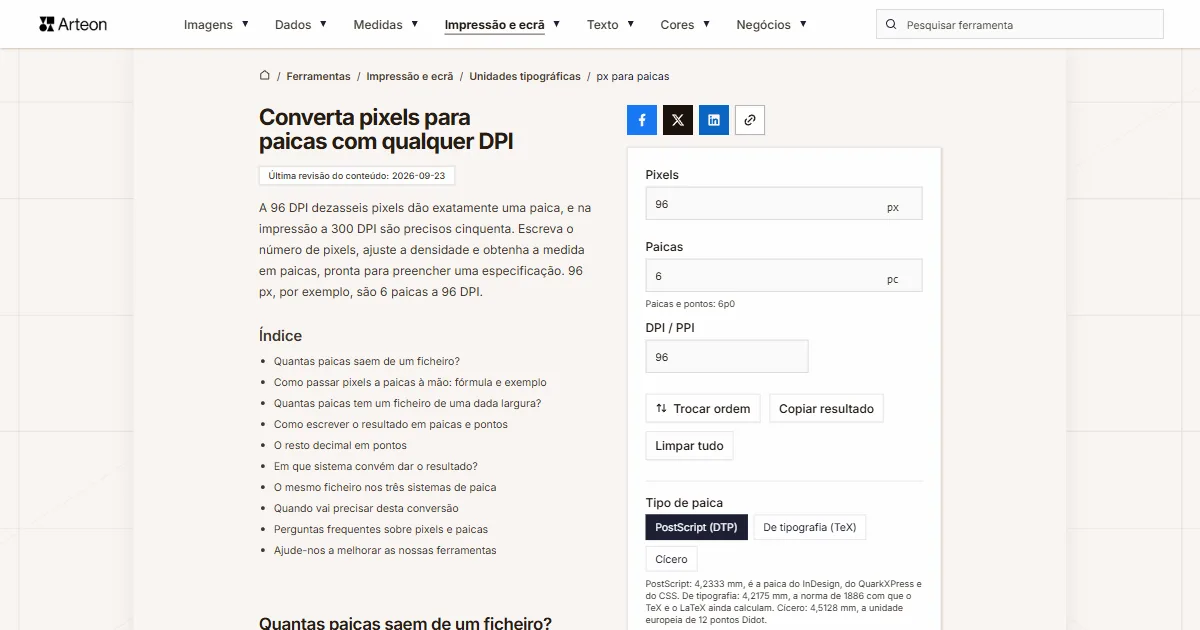The height and width of the screenshot is (630, 1200).
Task: Go to Perguntas frequentes sobre pixels e paicas
Action: pos(381,529)
